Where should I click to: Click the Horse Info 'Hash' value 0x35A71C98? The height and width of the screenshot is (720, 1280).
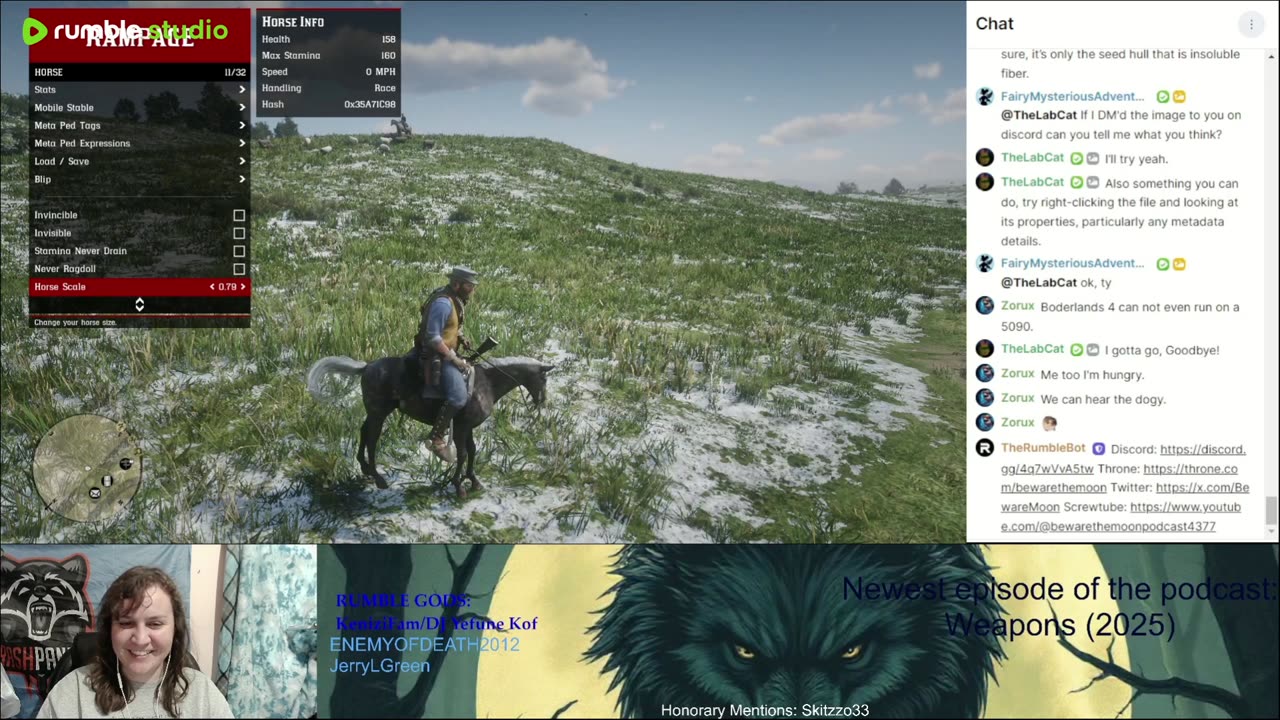tap(370, 104)
